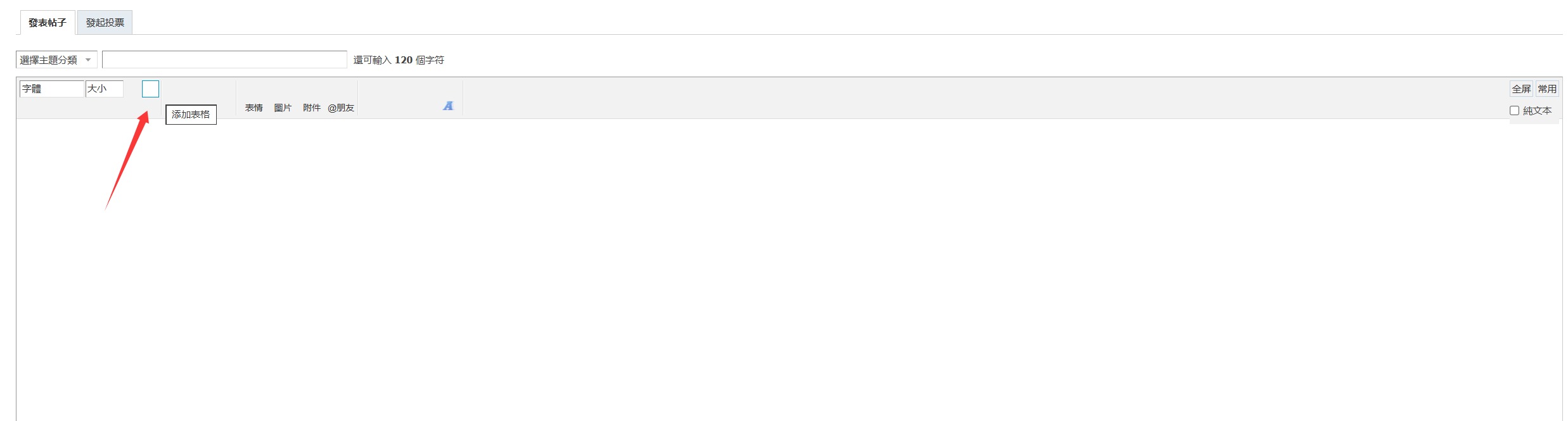
Task: Click the 還可輸入 120 個字符 counter text
Action: pyautogui.click(x=399, y=60)
